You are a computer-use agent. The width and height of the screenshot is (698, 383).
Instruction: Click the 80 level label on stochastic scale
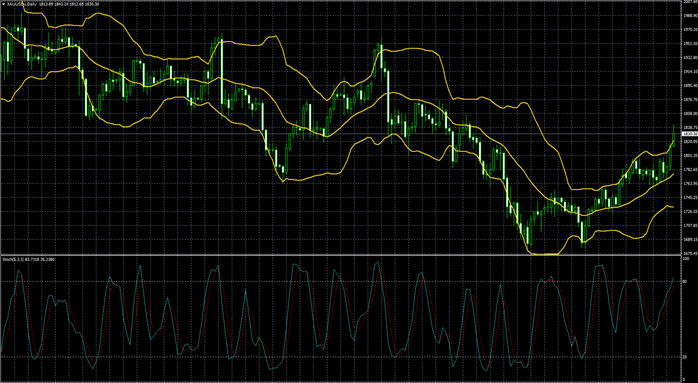coord(685,282)
